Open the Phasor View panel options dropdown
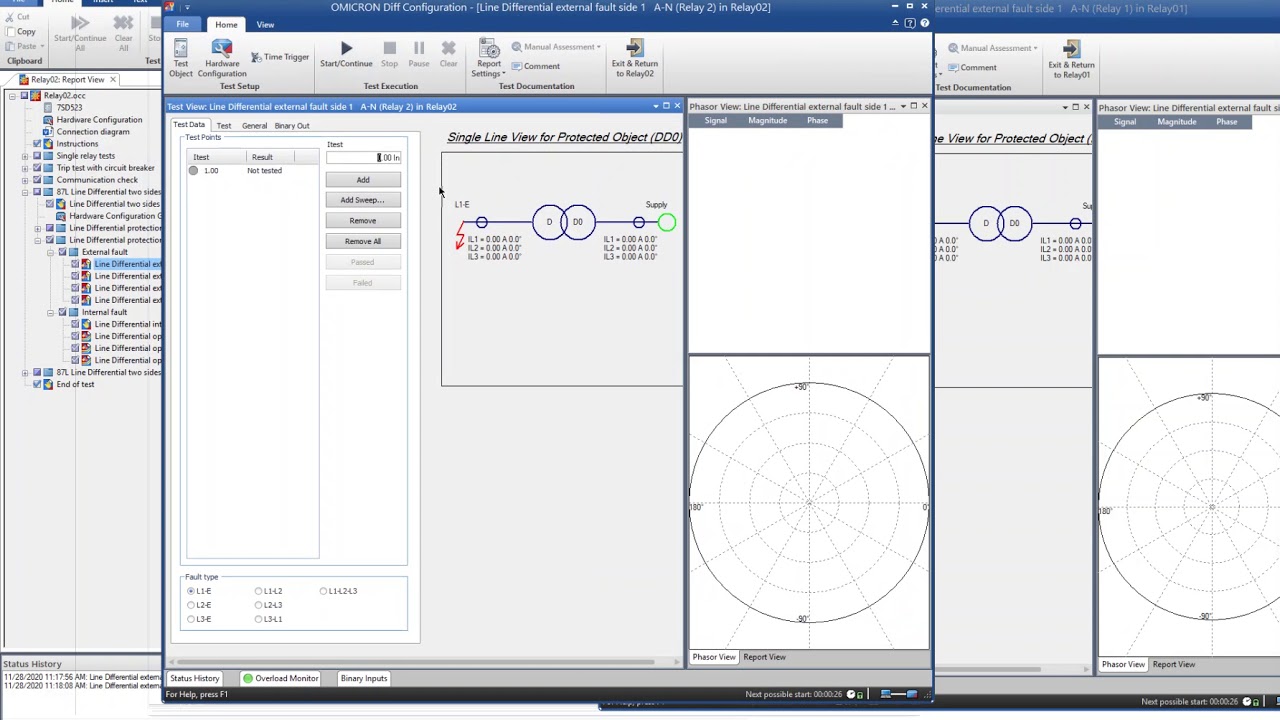The image size is (1280, 720). 903,106
